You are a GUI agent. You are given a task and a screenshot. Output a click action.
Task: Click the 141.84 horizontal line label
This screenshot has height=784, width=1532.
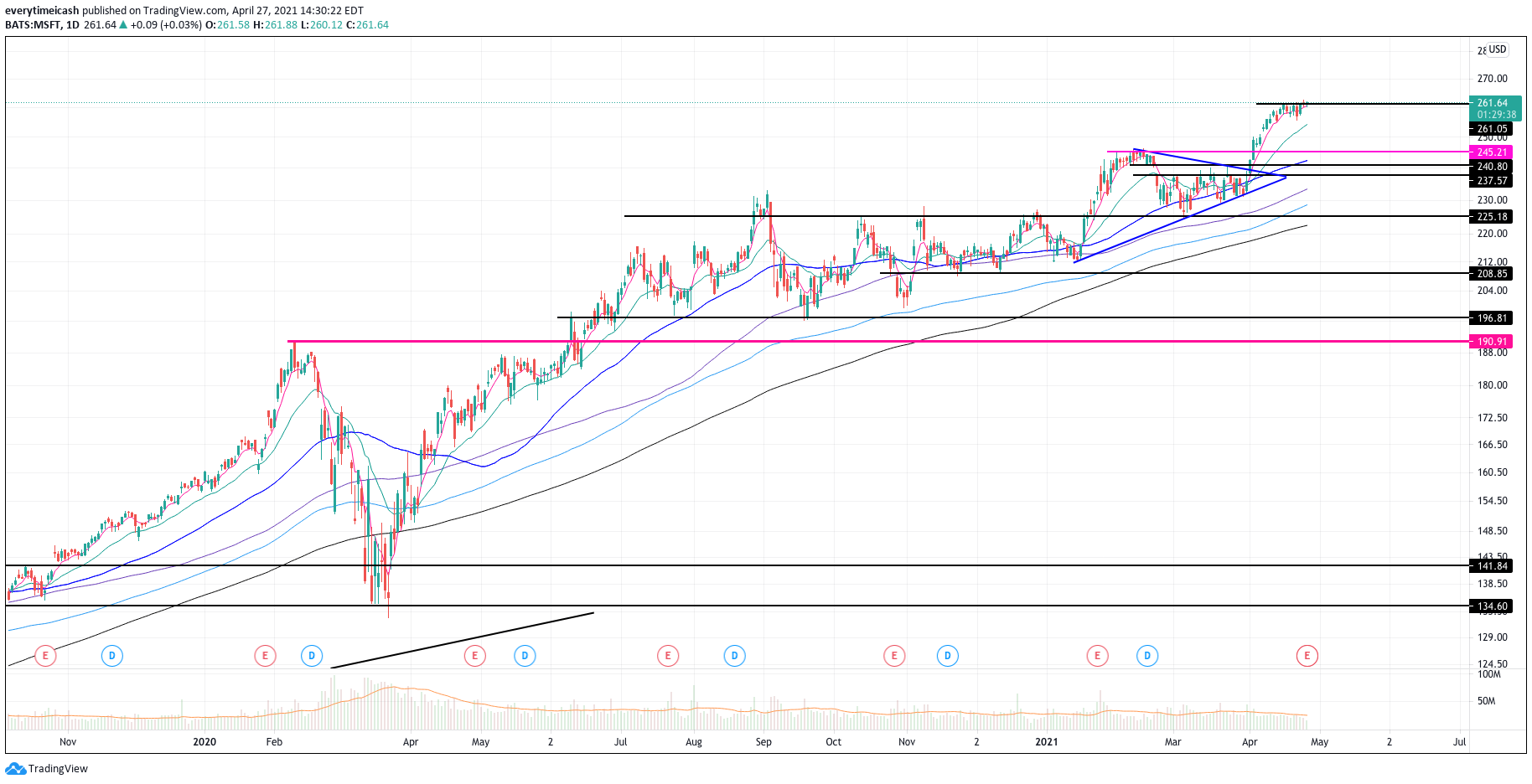pos(1492,566)
